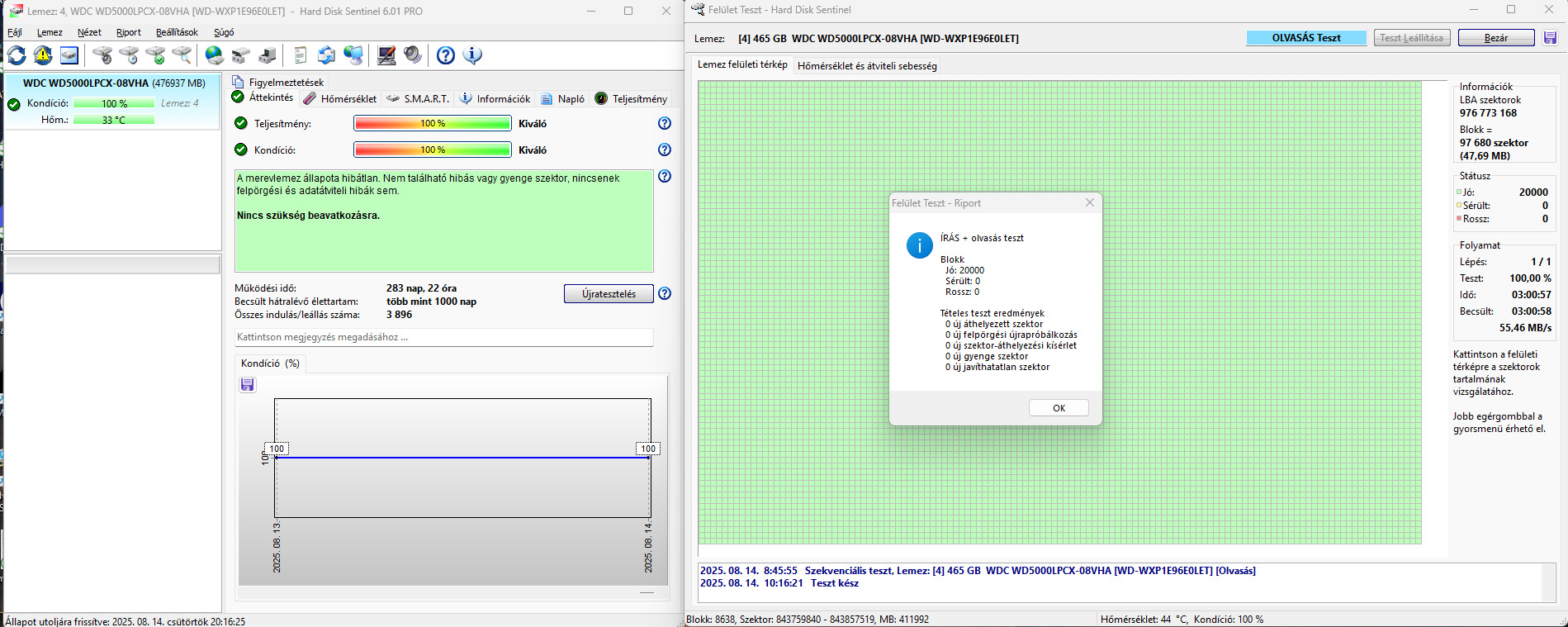Screen dimensions: 1568x627
Task: Click the 'Teszt kész' log line
Action: pyautogui.click(x=835, y=583)
